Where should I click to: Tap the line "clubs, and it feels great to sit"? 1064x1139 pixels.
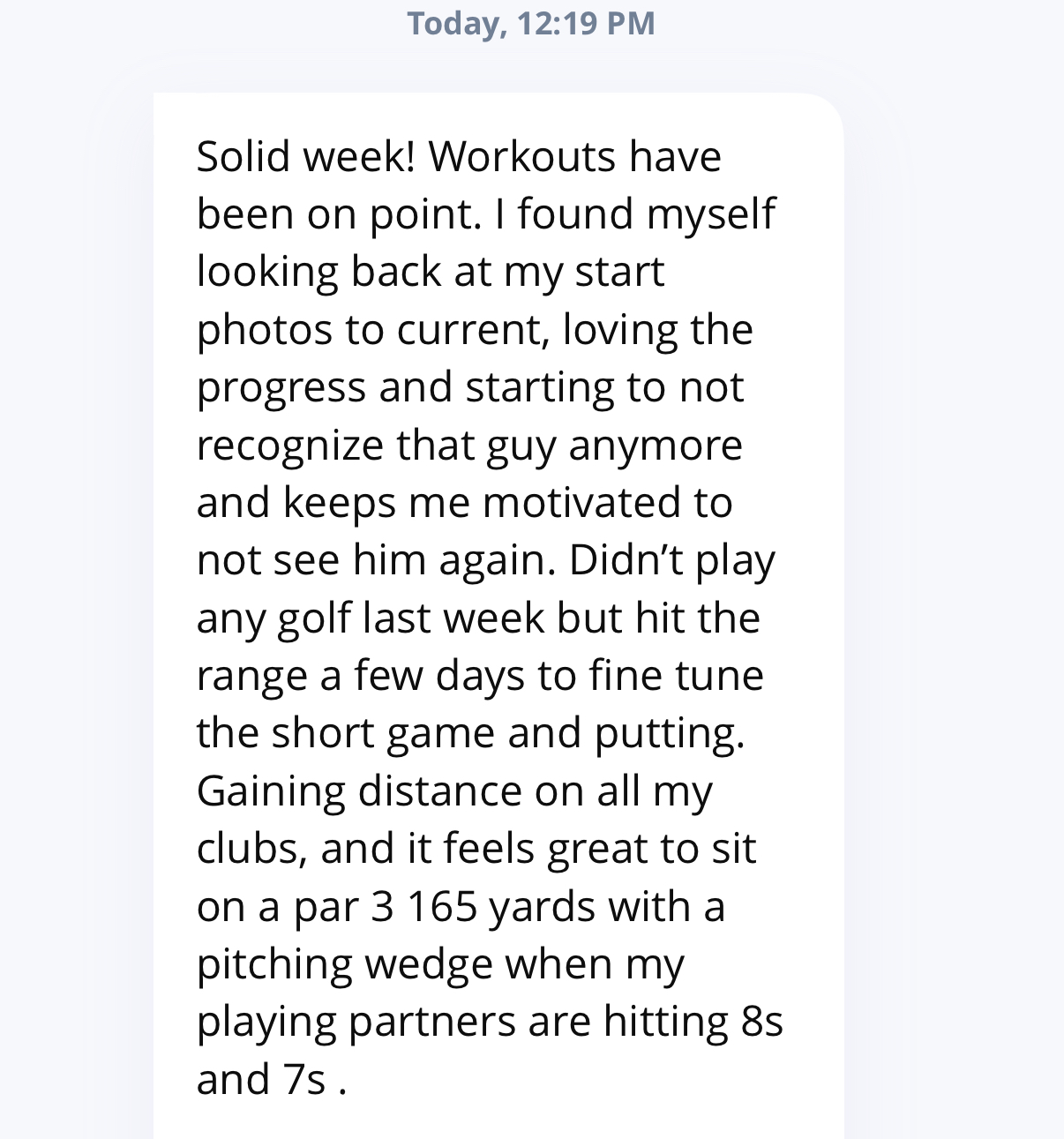point(476,849)
